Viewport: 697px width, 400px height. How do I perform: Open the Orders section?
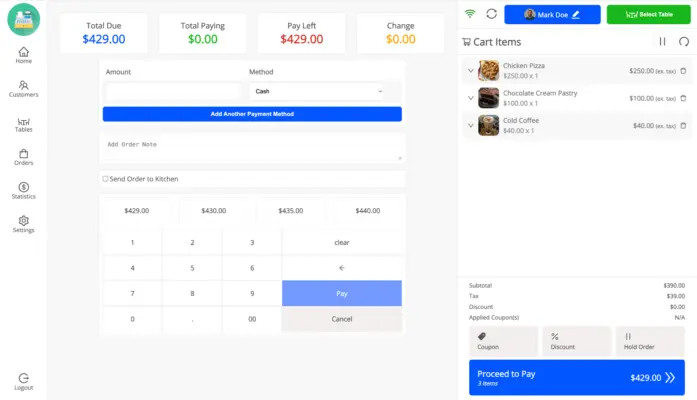pos(24,157)
